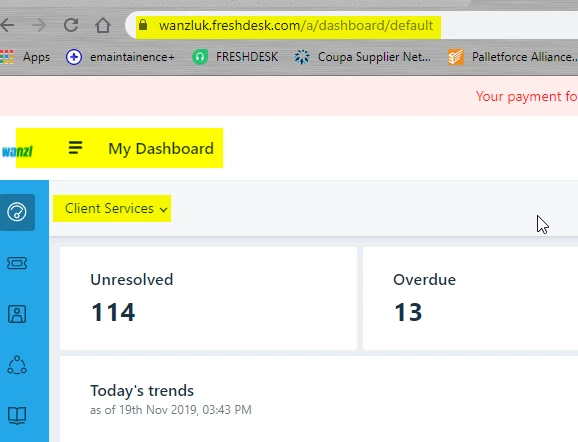Open the Social icon in sidebar
578x442 pixels.
click(x=17, y=365)
